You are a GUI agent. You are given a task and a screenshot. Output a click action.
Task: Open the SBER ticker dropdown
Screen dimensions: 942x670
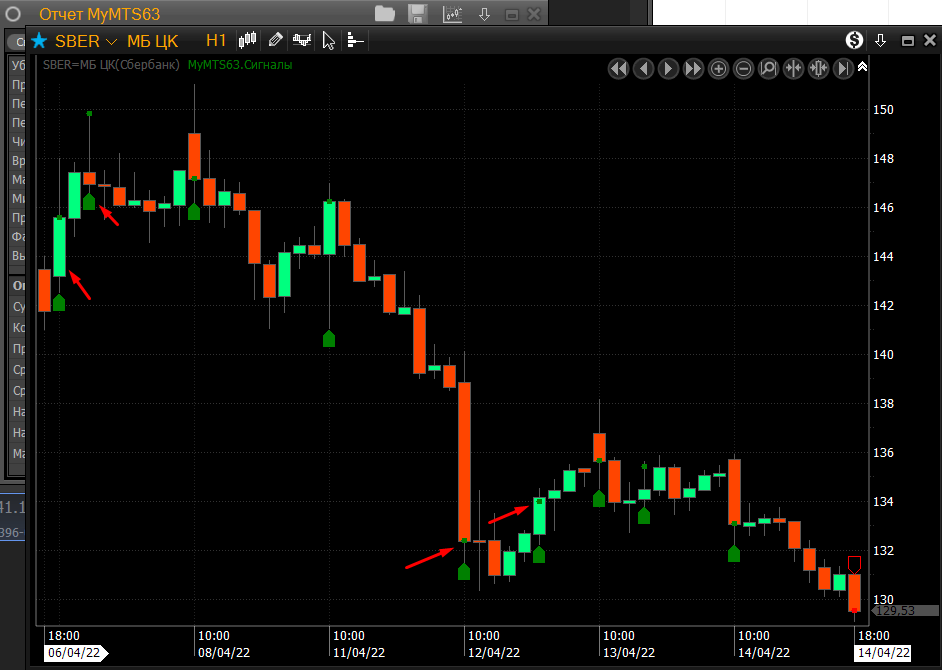(110, 41)
